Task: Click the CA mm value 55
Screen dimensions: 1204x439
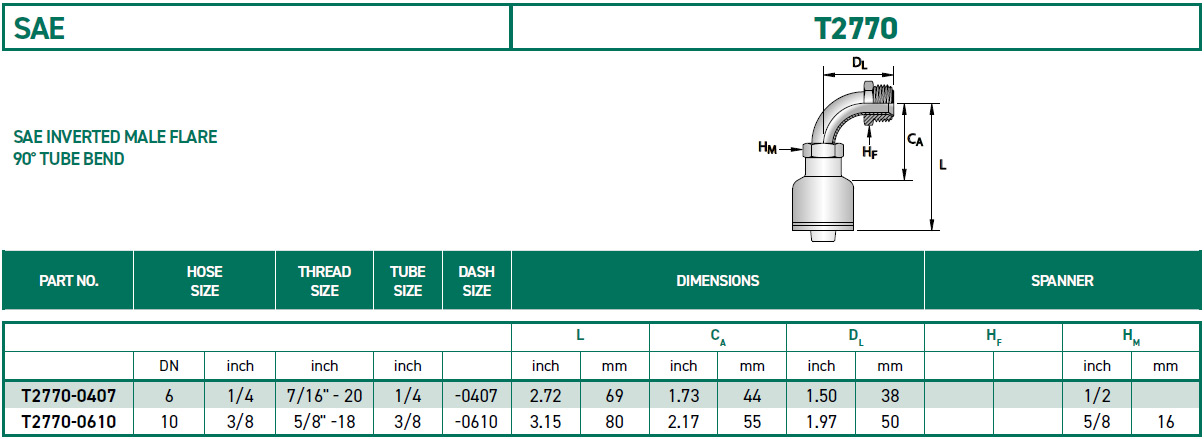Action: [753, 422]
